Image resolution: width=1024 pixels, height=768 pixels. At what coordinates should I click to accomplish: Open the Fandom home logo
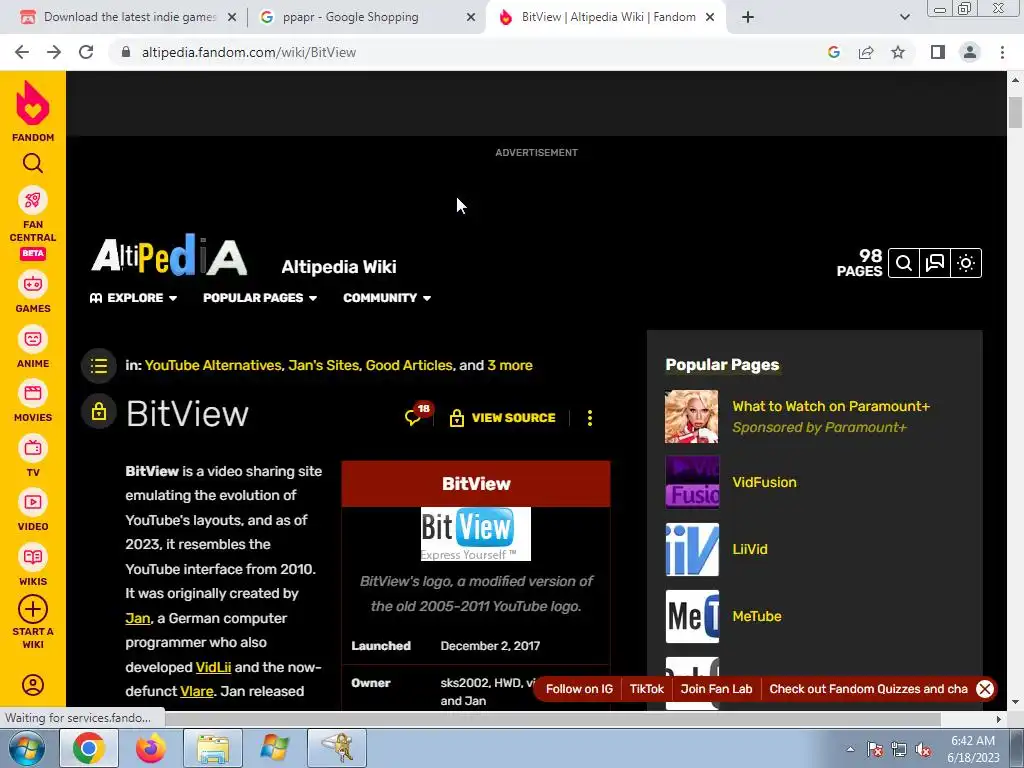click(x=33, y=111)
